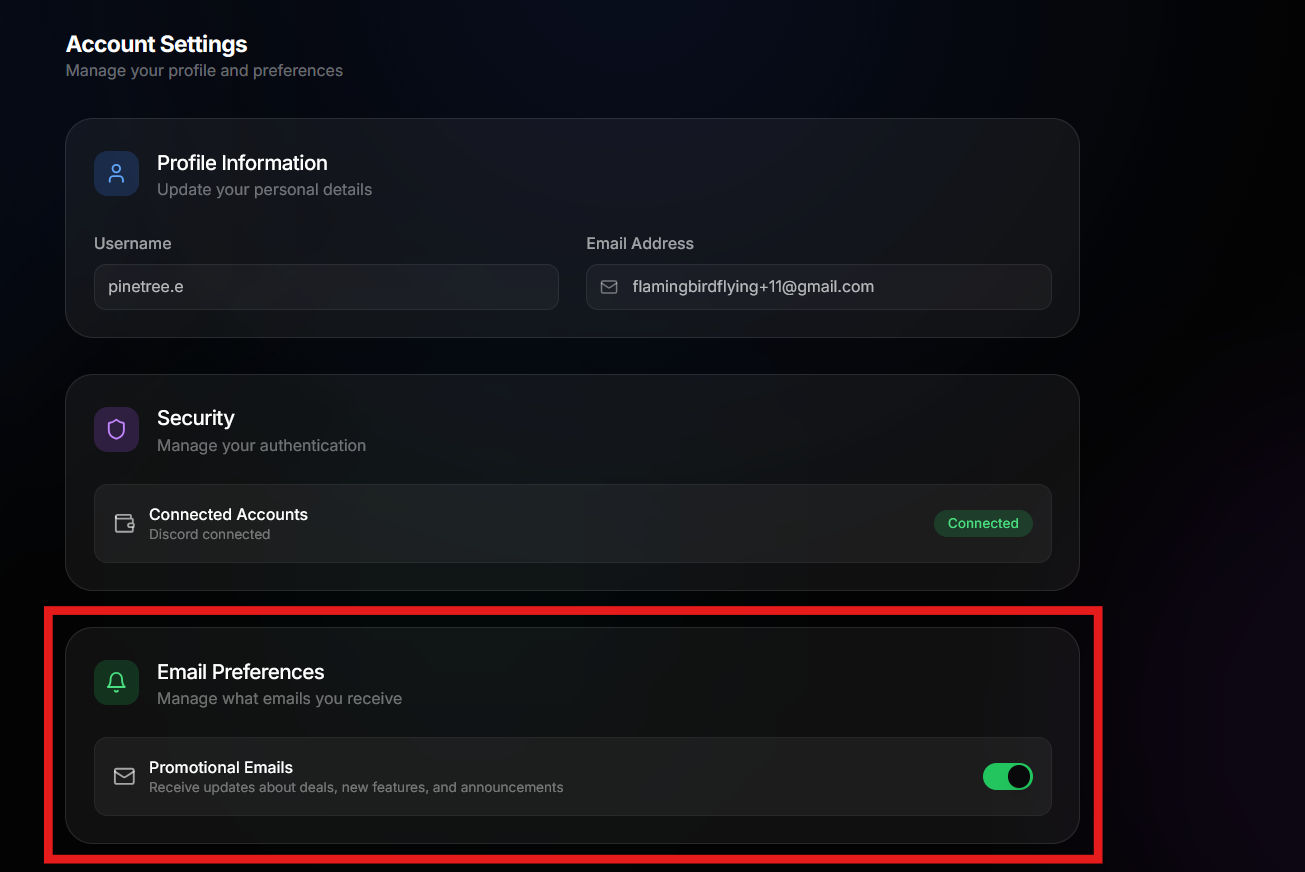
Task: Click into the Email Address text field
Action: [830, 287]
